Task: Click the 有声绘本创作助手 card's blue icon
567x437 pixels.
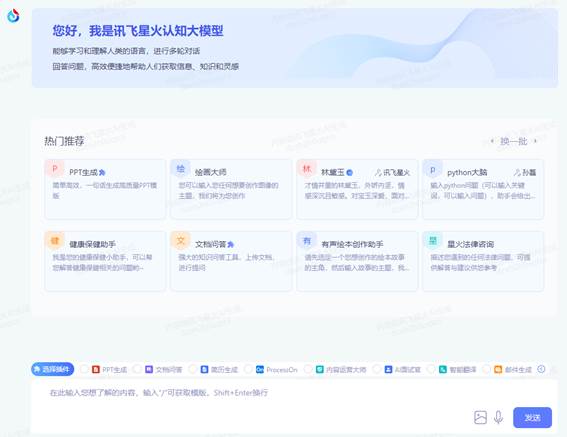Action: tap(307, 241)
